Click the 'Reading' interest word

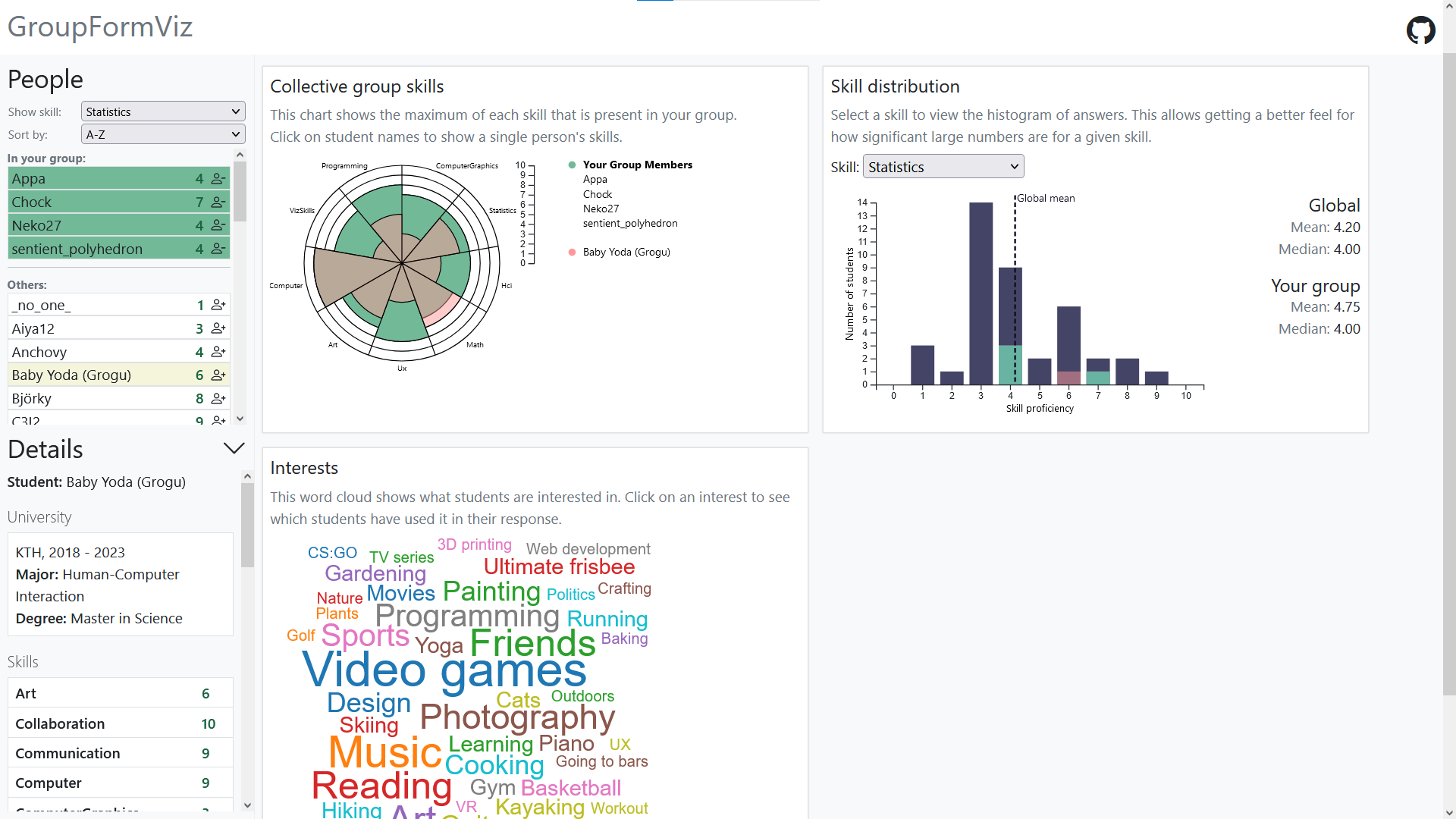coord(382,786)
